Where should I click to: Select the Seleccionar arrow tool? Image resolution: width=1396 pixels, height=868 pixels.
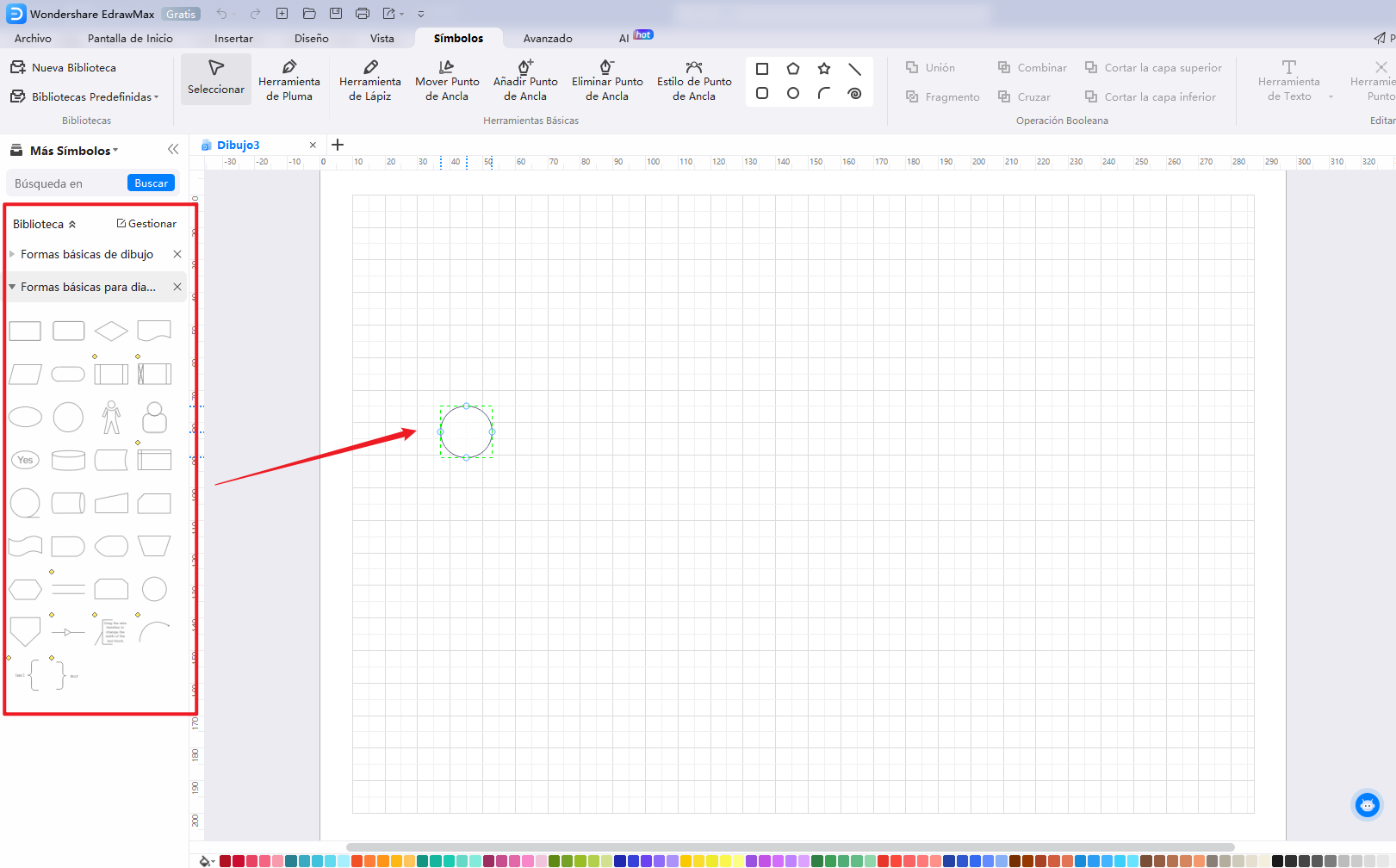coord(215,79)
